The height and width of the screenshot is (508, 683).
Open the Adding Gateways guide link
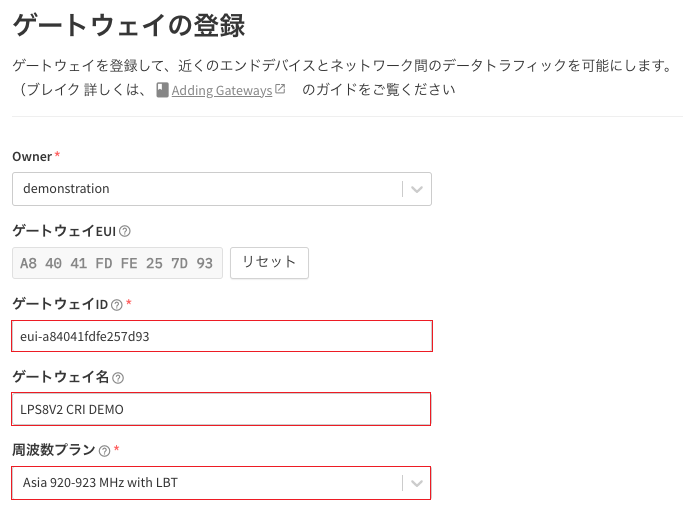pos(222,90)
